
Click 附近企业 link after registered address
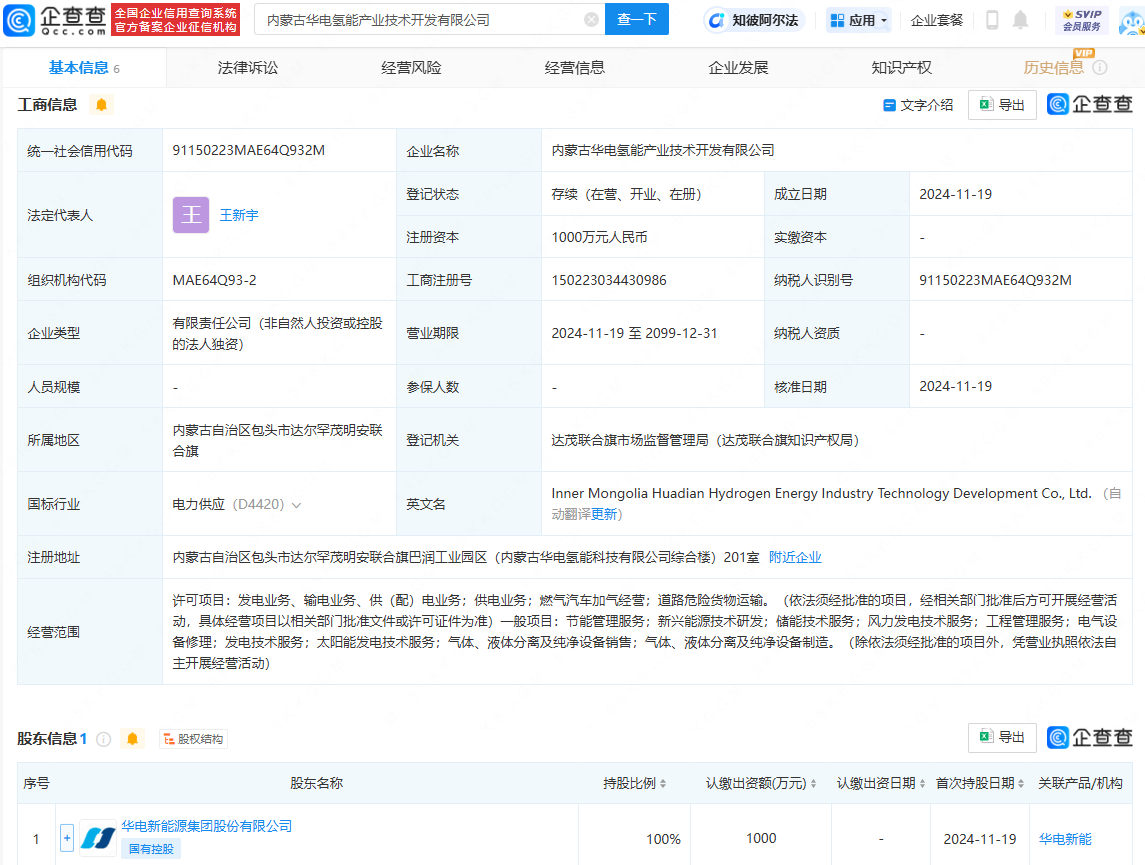795,557
